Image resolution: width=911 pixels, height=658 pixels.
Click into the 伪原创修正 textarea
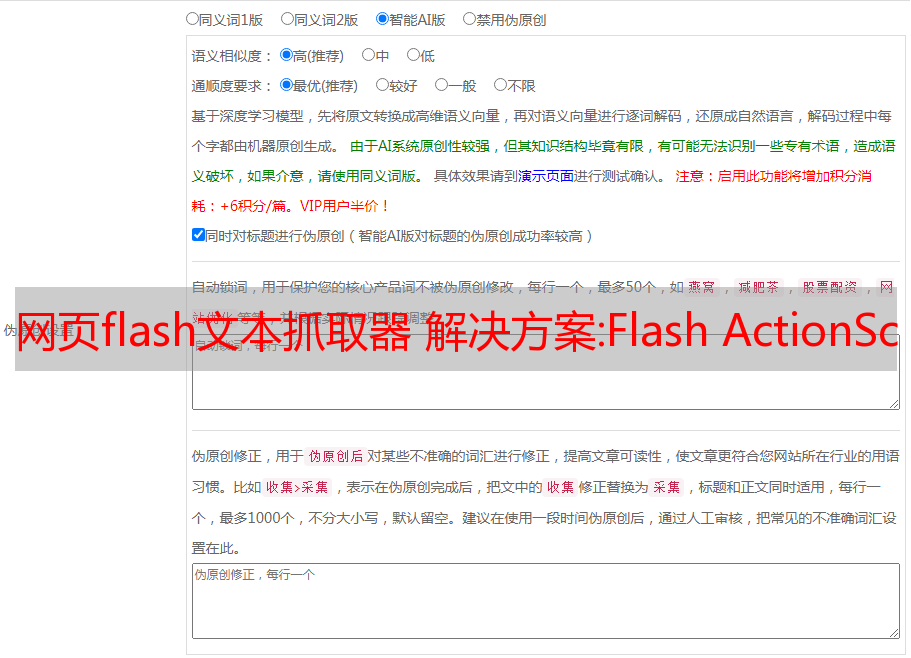pos(546,601)
